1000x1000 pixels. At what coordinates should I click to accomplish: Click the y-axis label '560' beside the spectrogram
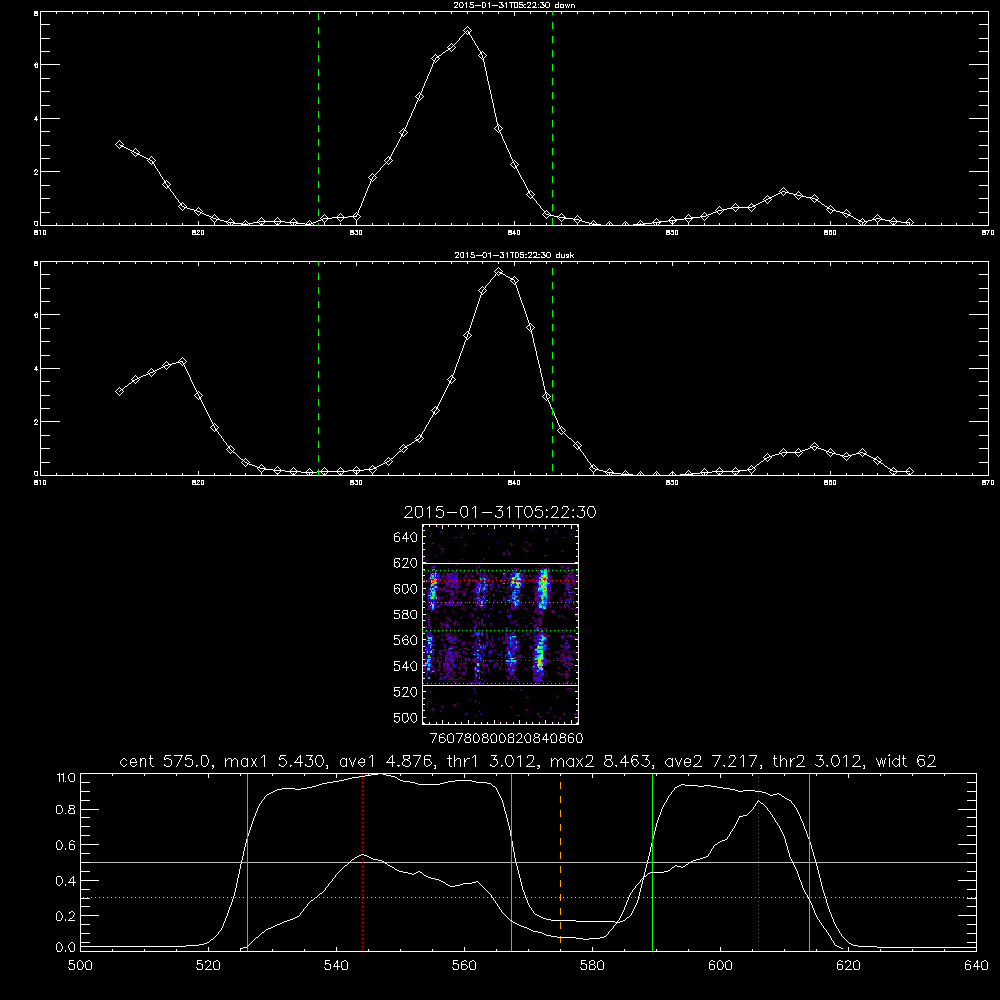tap(405, 640)
